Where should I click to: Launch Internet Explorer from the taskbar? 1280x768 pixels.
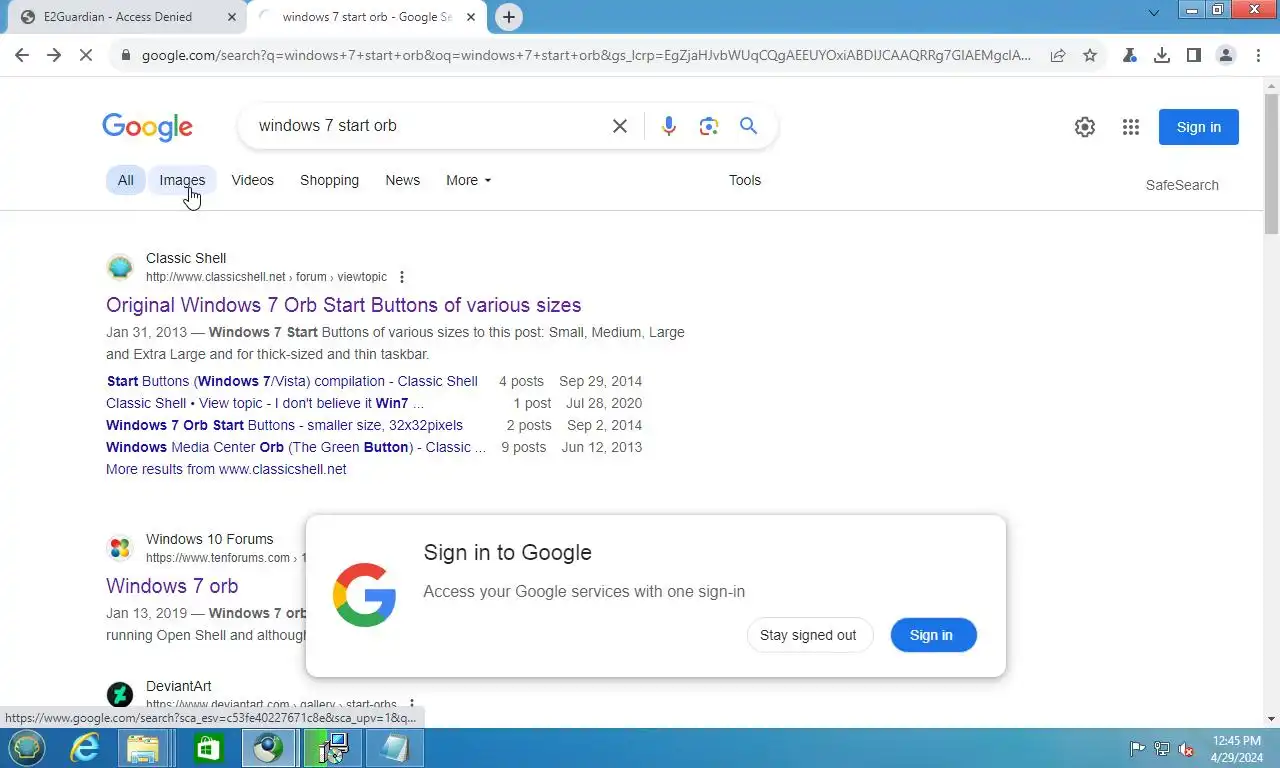84,748
